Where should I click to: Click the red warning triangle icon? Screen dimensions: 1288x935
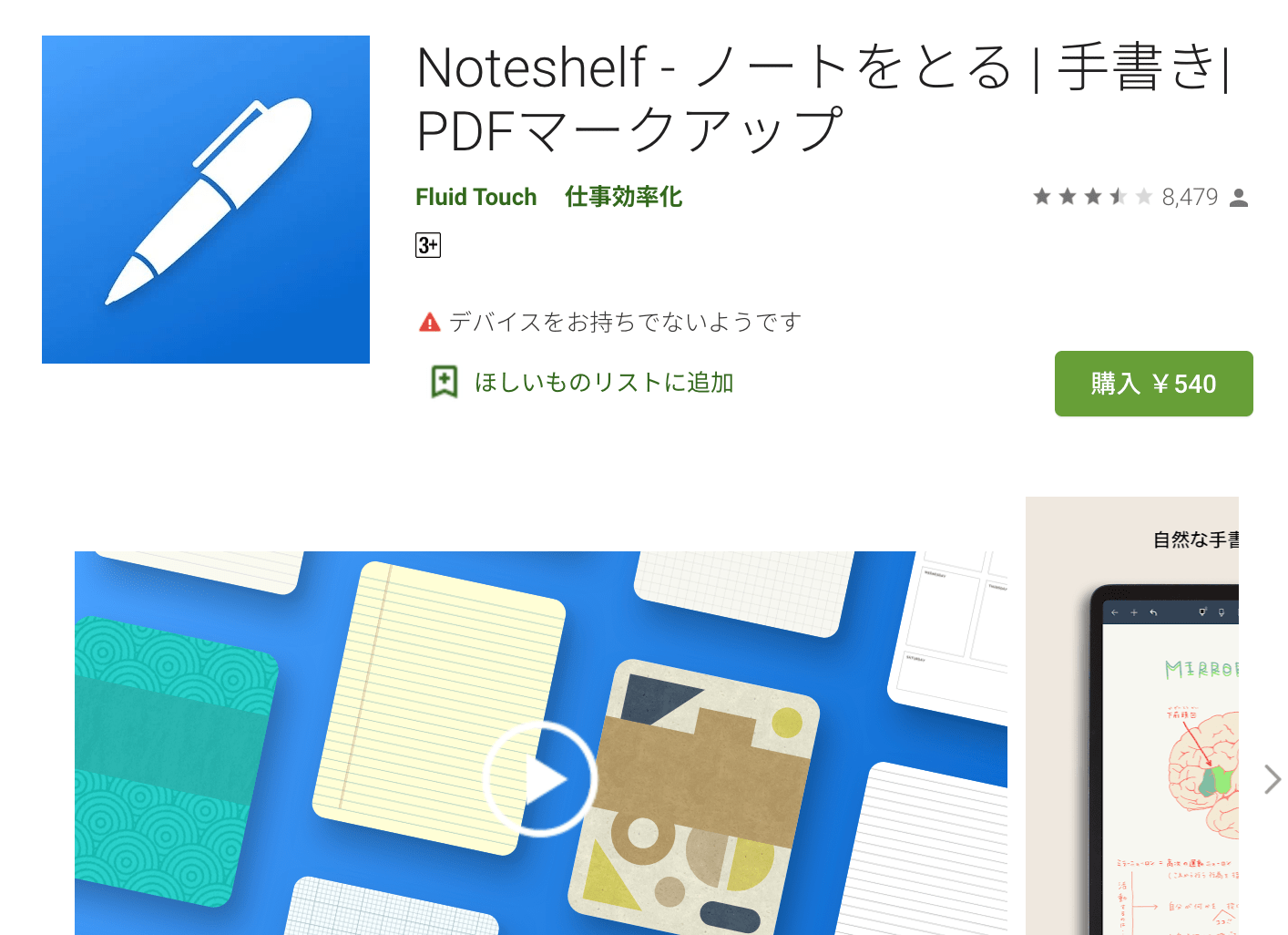pos(429,322)
